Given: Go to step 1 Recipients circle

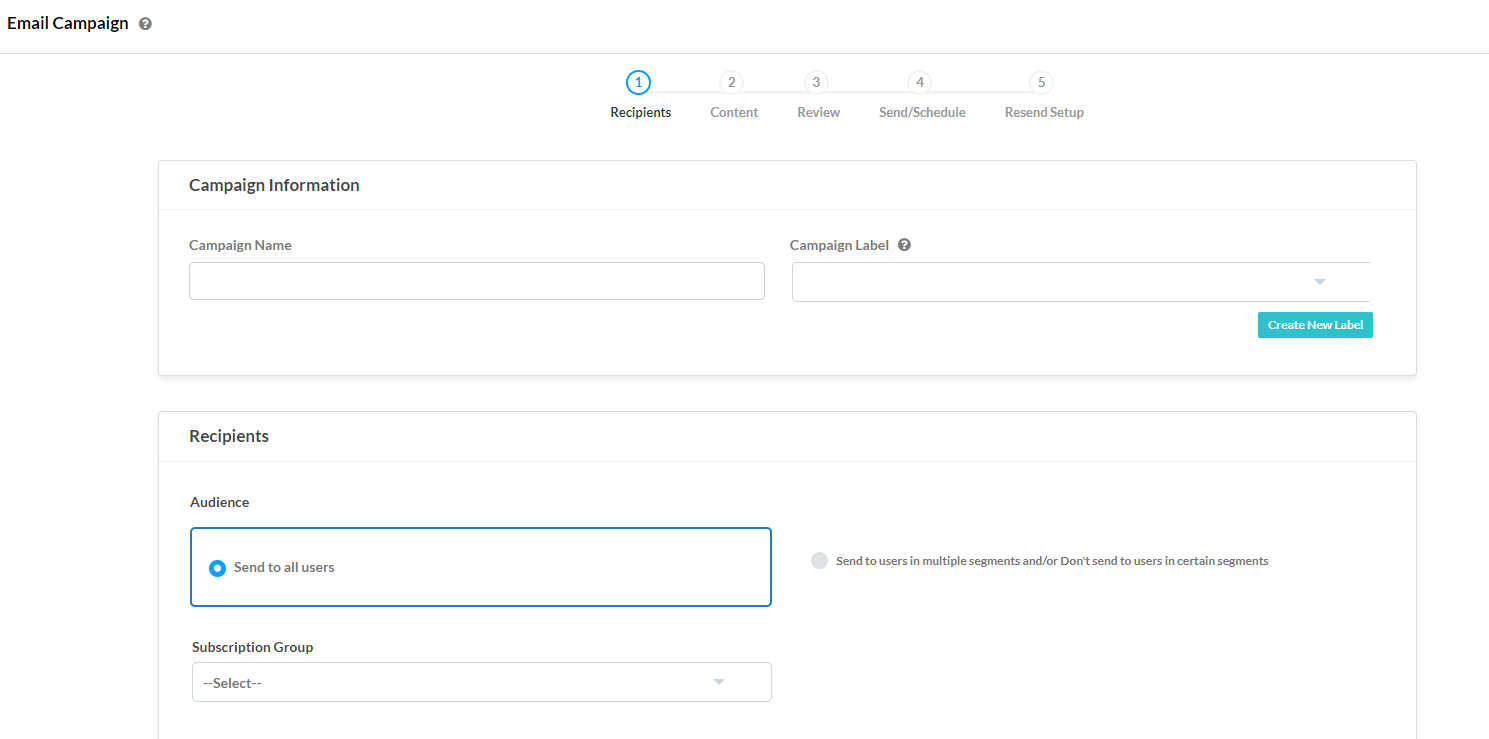Looking at the screenshot, I should 639,82.
